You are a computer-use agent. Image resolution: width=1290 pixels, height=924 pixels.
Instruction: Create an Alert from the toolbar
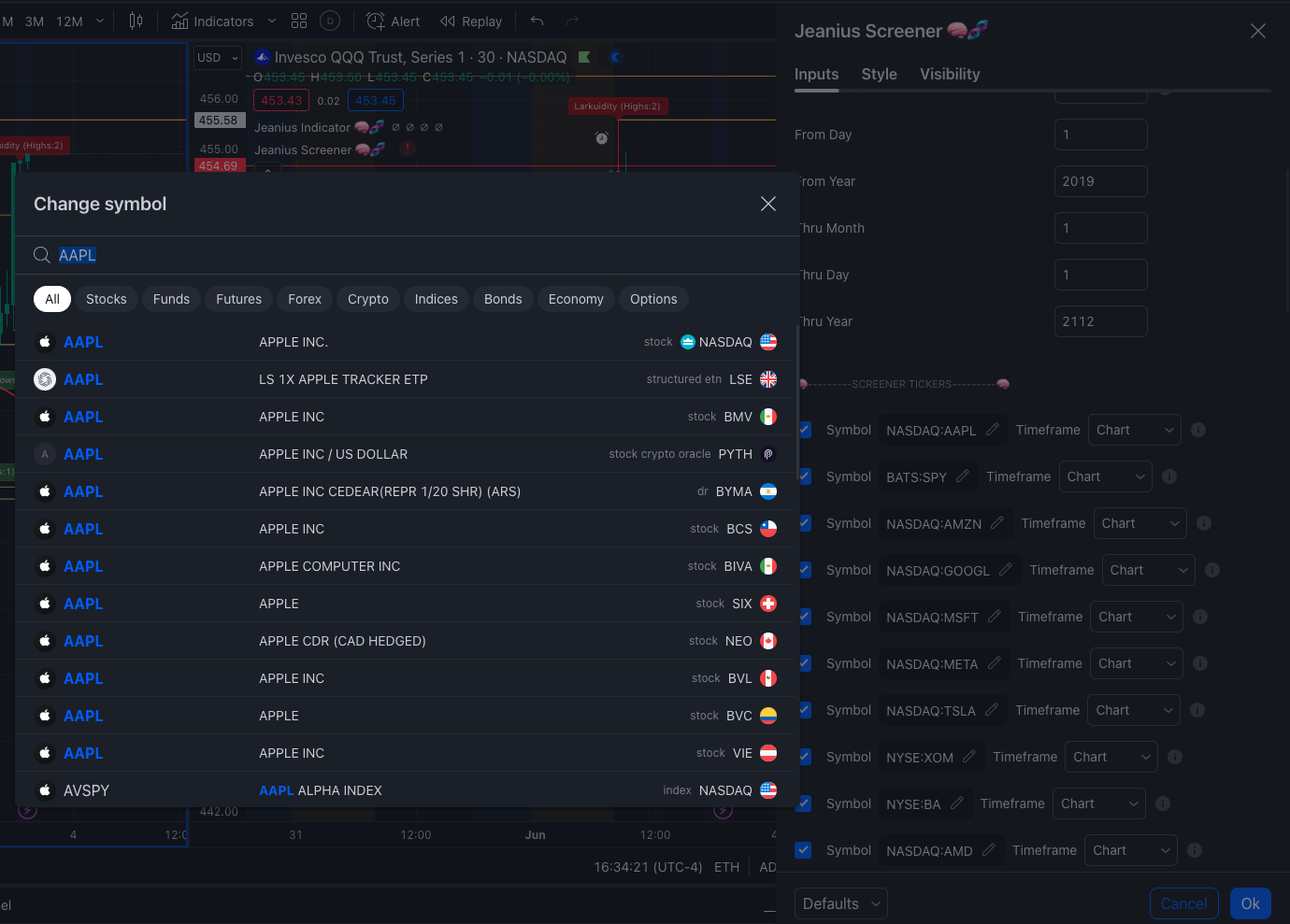point(394,21)
